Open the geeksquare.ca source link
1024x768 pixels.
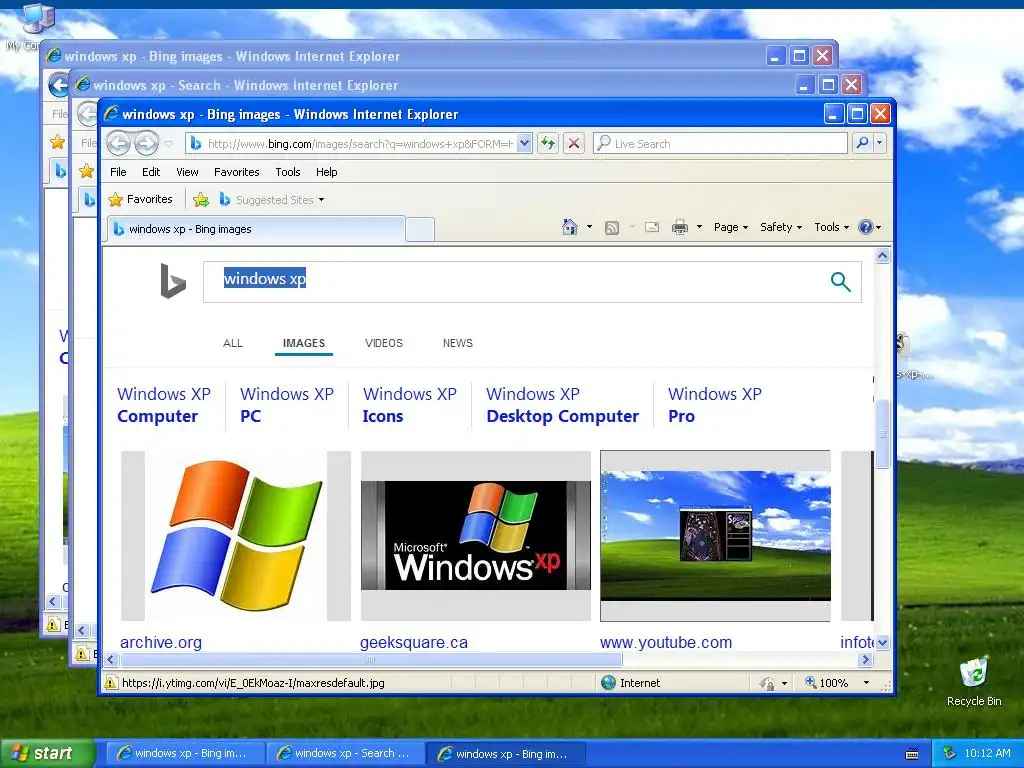click(413, 642)
